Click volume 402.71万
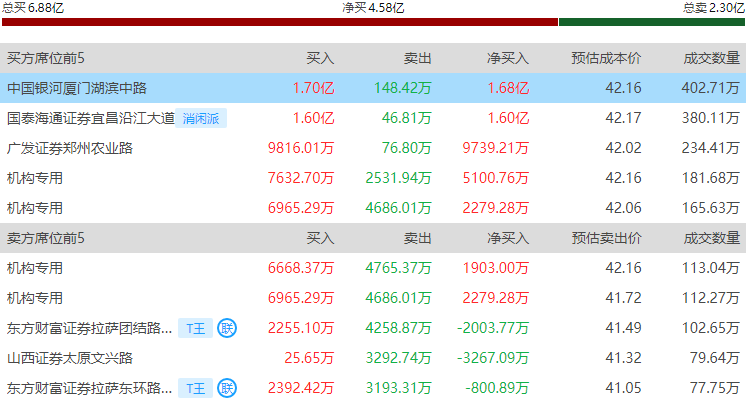The image size is (746, 400). [x=710, y=88]
